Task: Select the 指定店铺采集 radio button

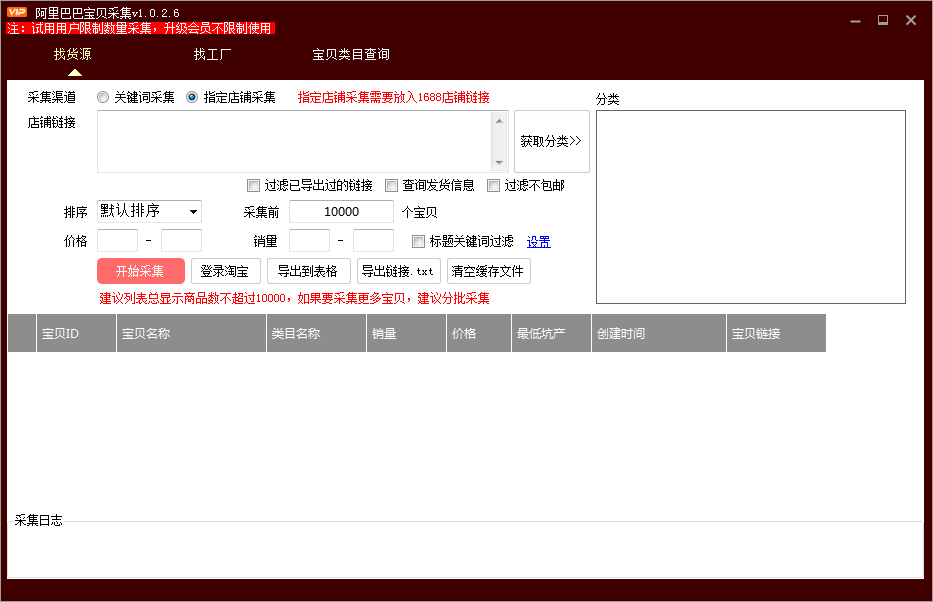Action: (192, 97)
